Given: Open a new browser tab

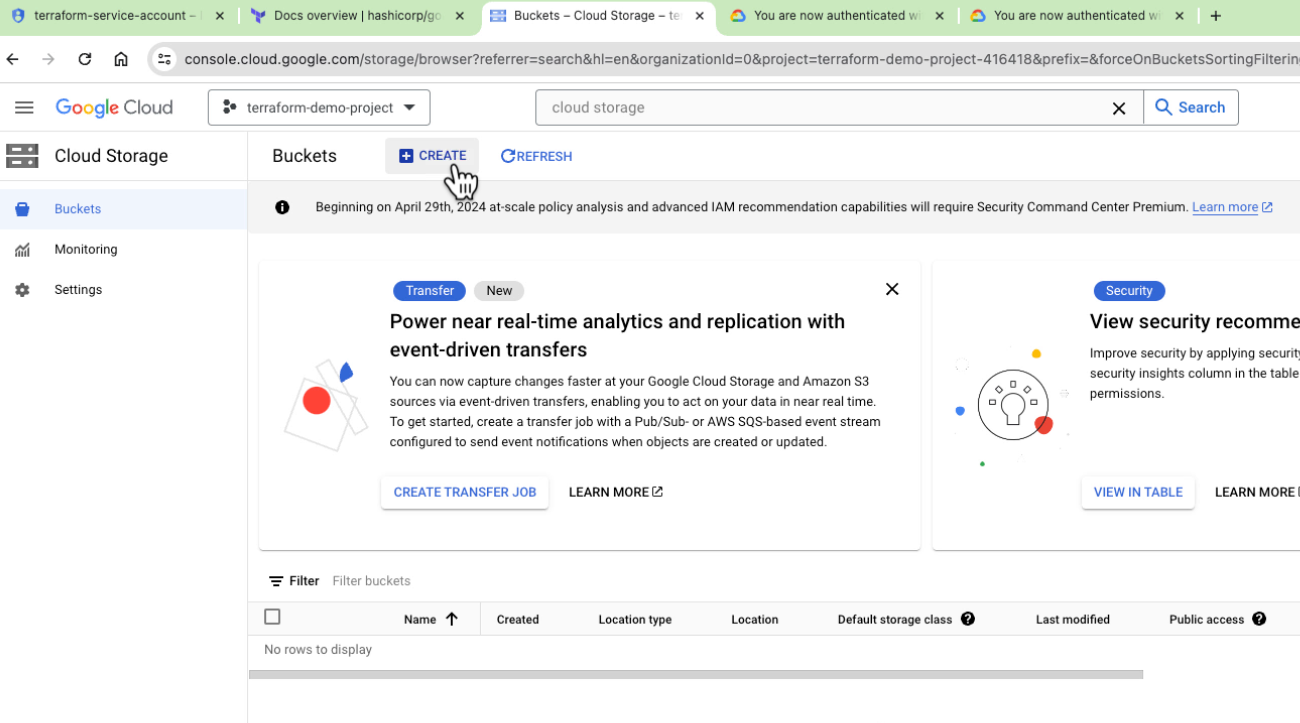Looking at the screenshot, I should click(x=1216, y=15).
